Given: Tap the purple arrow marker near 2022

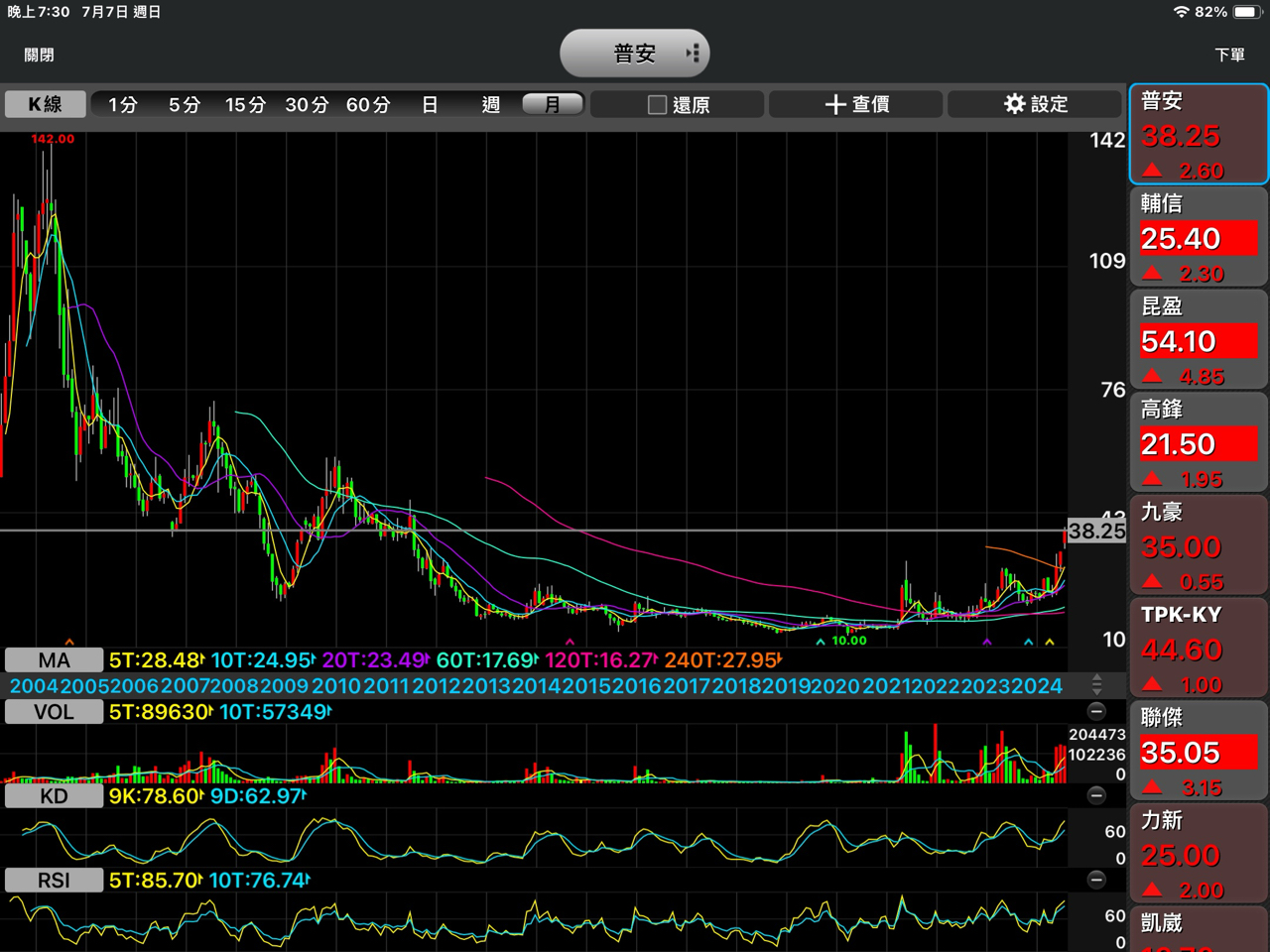Looking at the screenshot, I should 986,643.
